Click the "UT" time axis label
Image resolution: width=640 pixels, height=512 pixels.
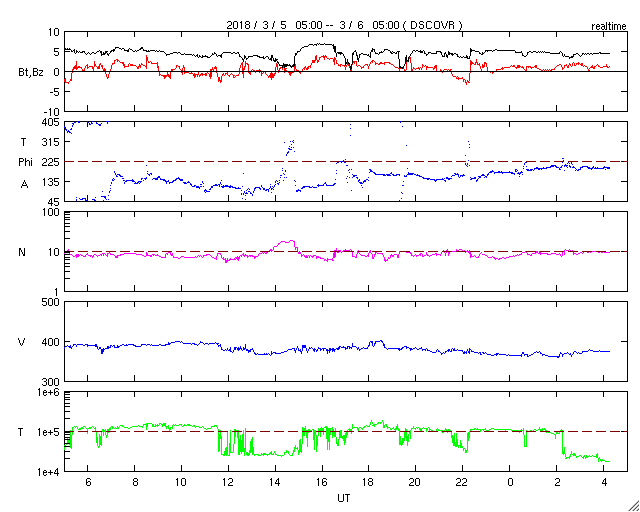point(344,498)
